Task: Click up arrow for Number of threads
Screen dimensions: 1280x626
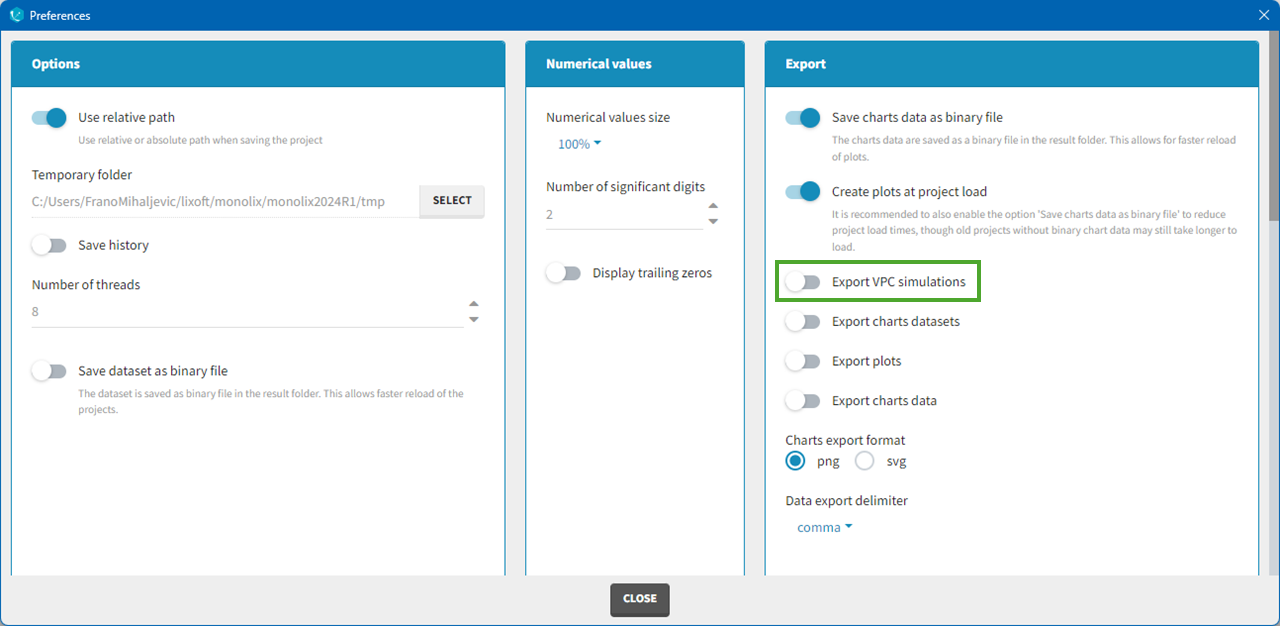Action: click(x=474, y=304)
